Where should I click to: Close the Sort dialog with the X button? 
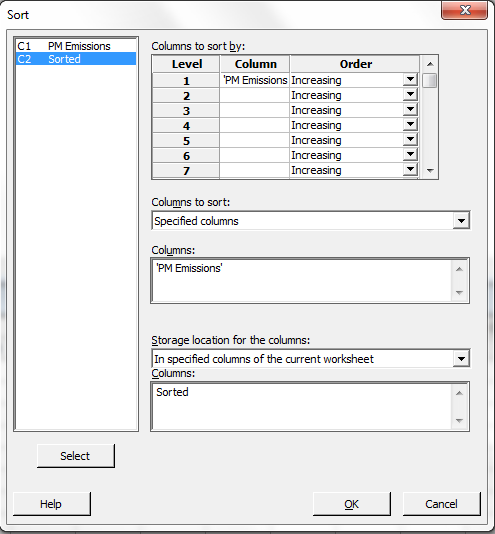coord(465,10)
